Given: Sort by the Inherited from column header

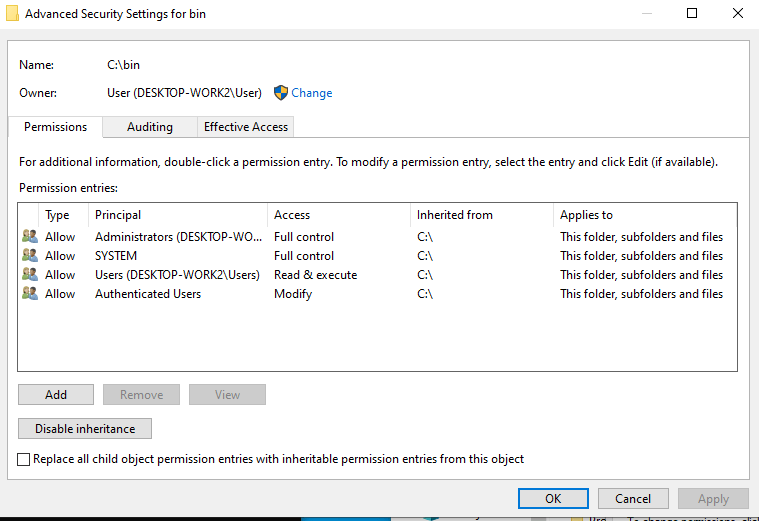Looking at the screenshot, I should tap(482, 215).
